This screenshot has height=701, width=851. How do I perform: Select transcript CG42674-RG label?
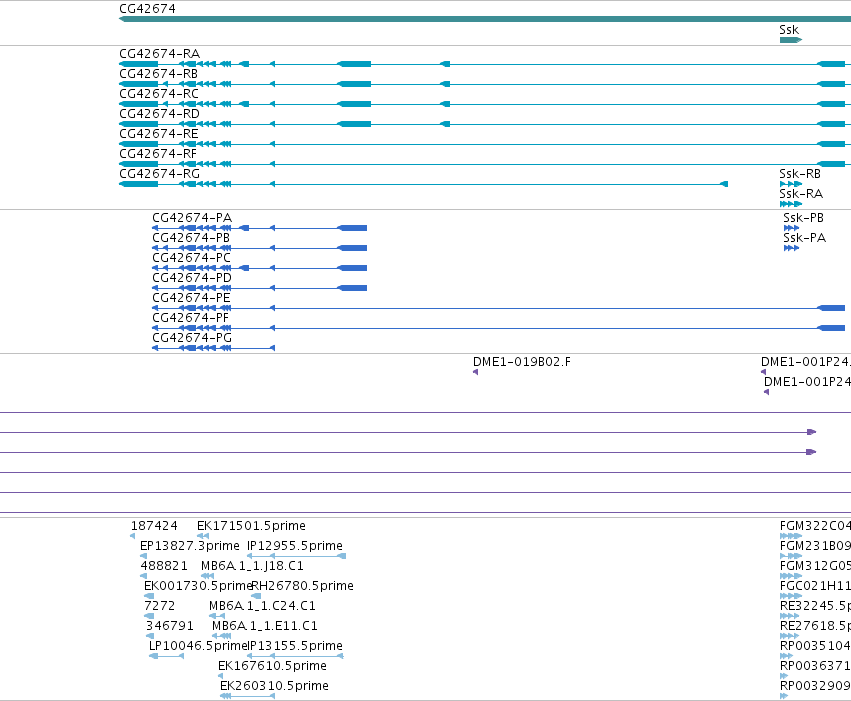click(x=160, y=174)
